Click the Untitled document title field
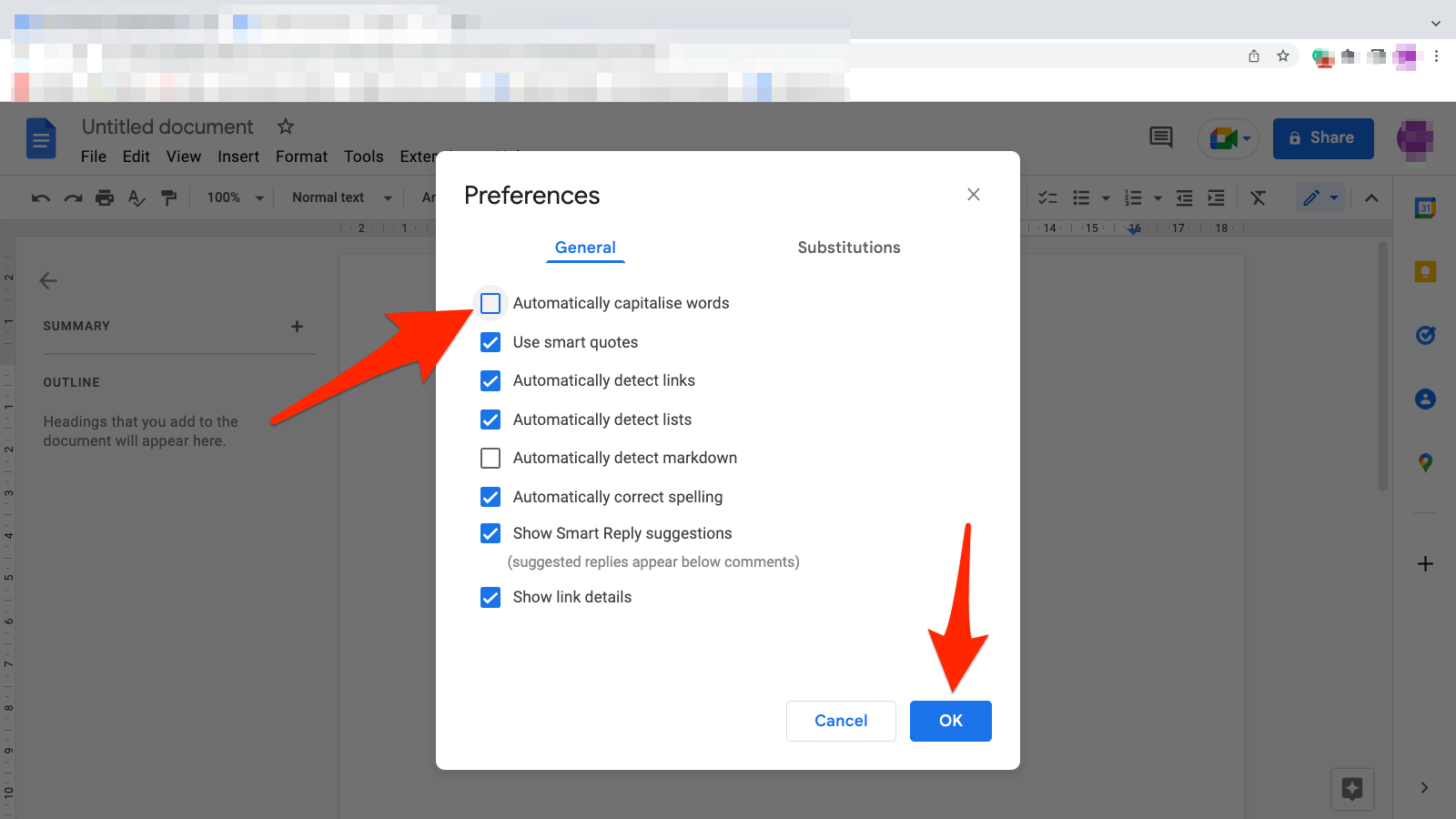Screen dimensions: 1456x819 pyautogui.click(x=167, y=126)
